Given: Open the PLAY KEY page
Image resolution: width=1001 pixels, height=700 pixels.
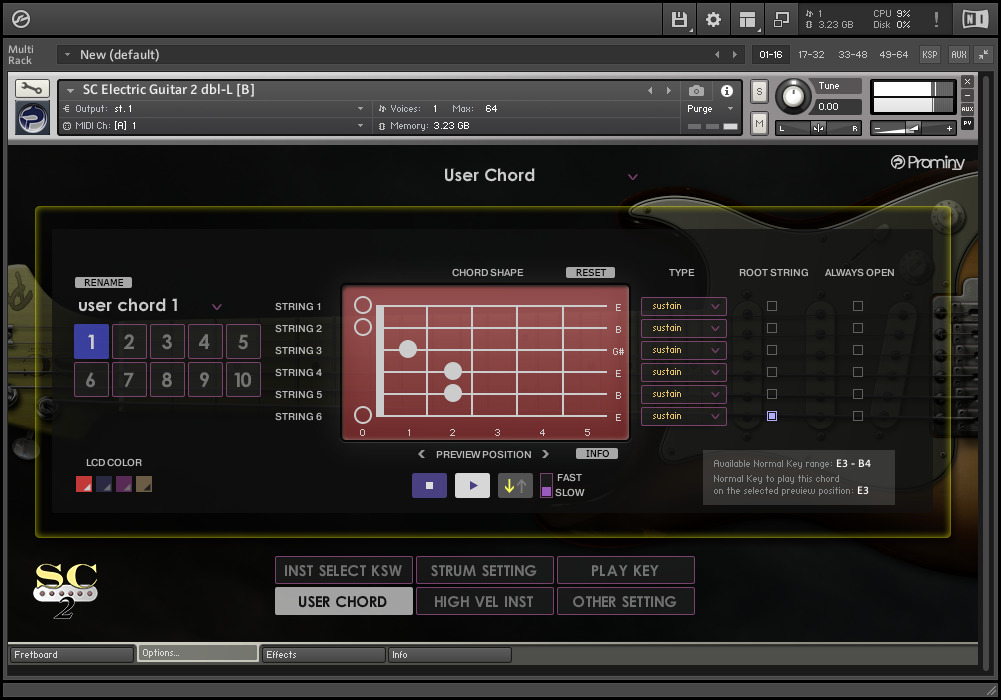Looking at the screenshot, I should click(626, 570).
